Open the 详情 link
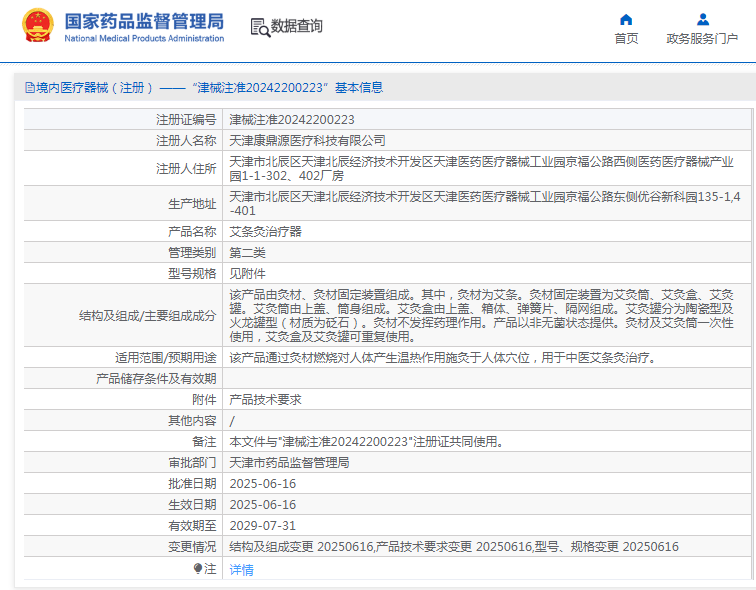Image resolution: width=756 pixels, height=590 pixels. pyautogui.click(x=242, y=570)
